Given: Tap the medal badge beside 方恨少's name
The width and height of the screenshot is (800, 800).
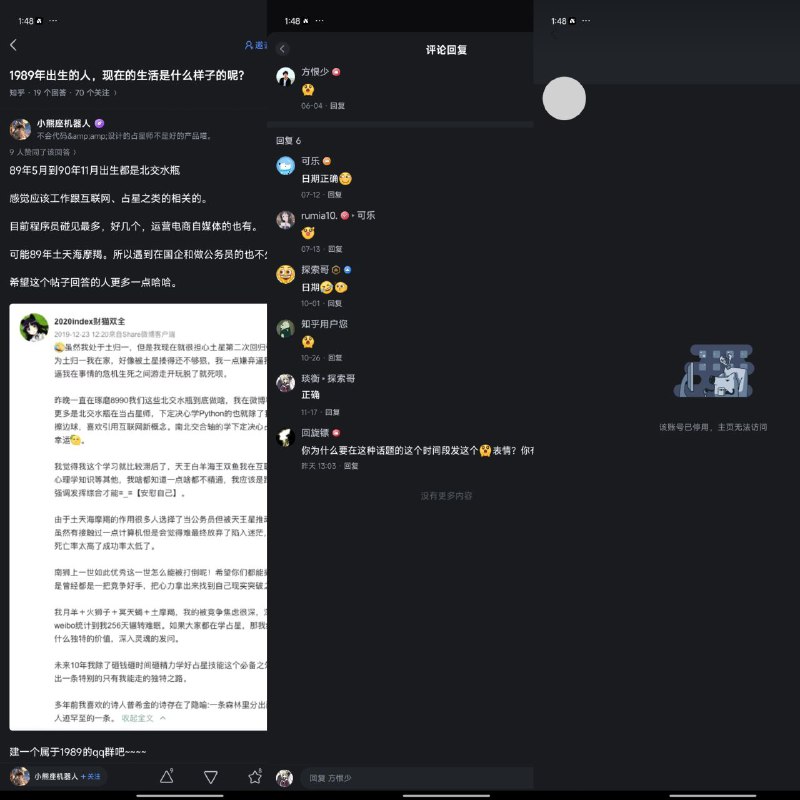Looking at the screenshot, I should [334, 72].
